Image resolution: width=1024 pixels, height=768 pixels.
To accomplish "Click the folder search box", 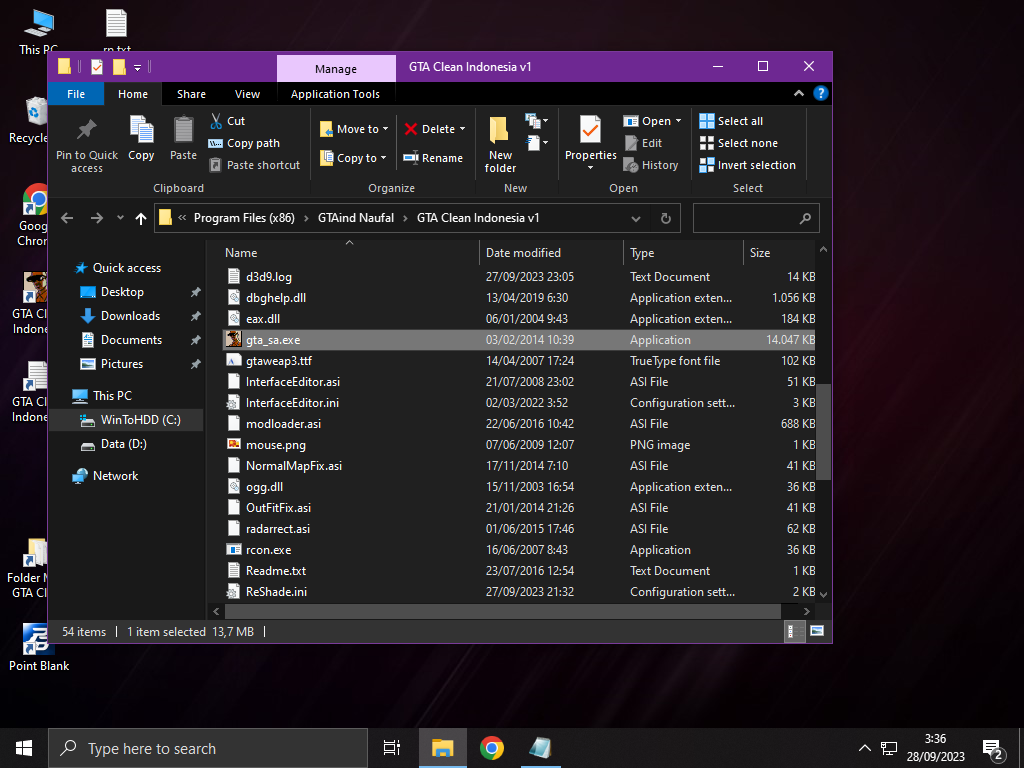I will point(756,218).
